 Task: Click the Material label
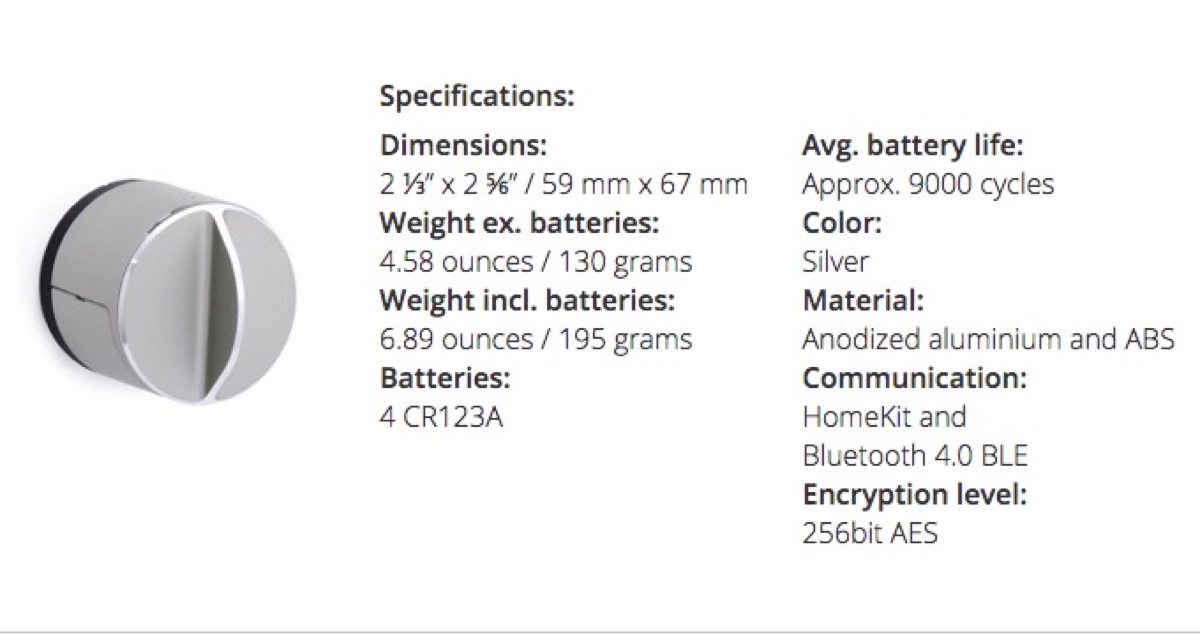pos(863,301)
